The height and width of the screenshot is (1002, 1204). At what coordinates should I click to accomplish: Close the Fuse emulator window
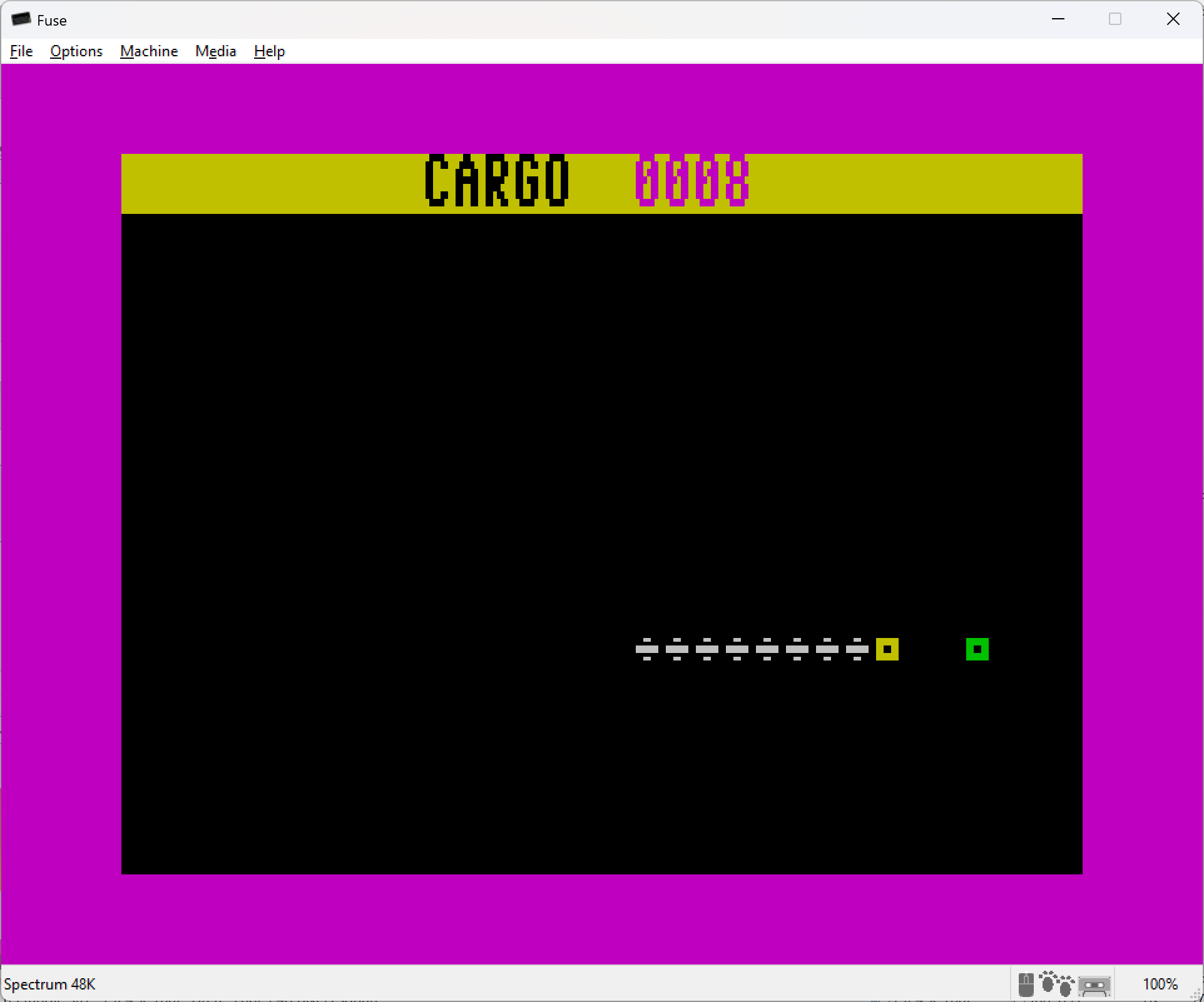[x=1173, y=19]
